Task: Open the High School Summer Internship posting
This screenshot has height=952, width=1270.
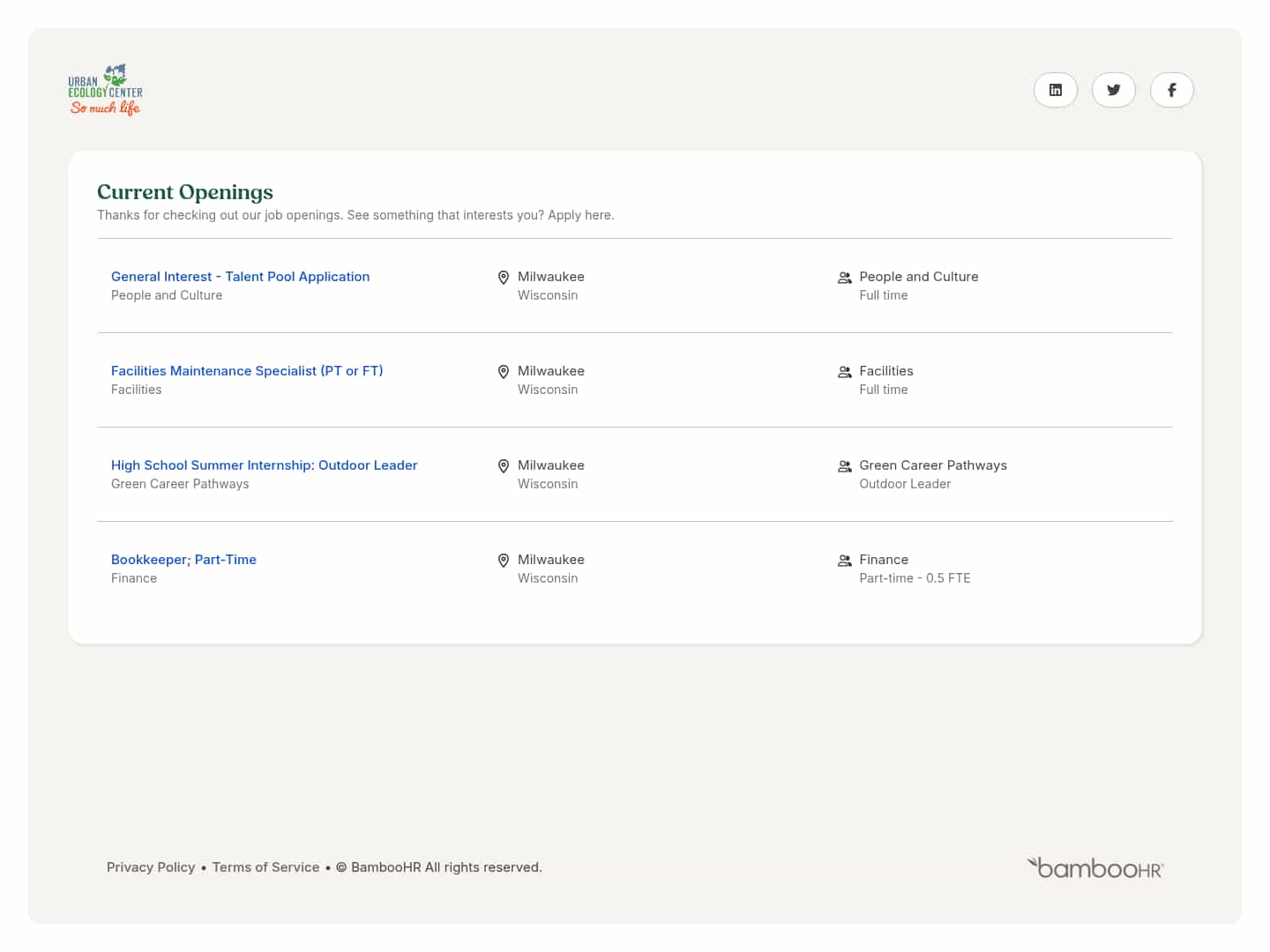Action: click(x=264, y=465)
